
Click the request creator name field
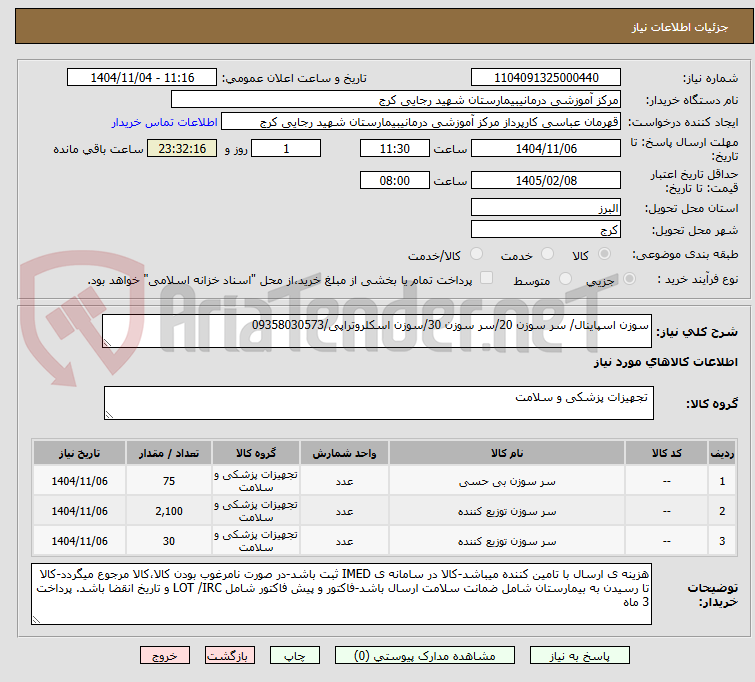tap(420, 122)
